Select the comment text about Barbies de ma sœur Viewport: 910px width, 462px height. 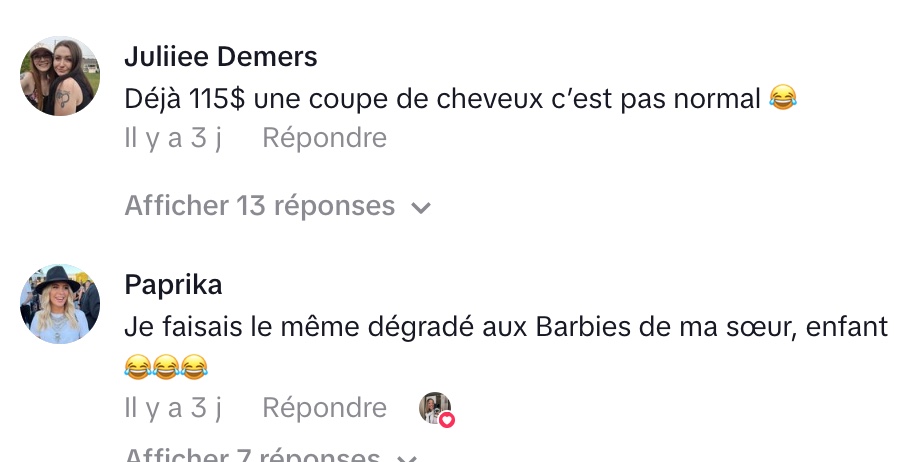506,346
